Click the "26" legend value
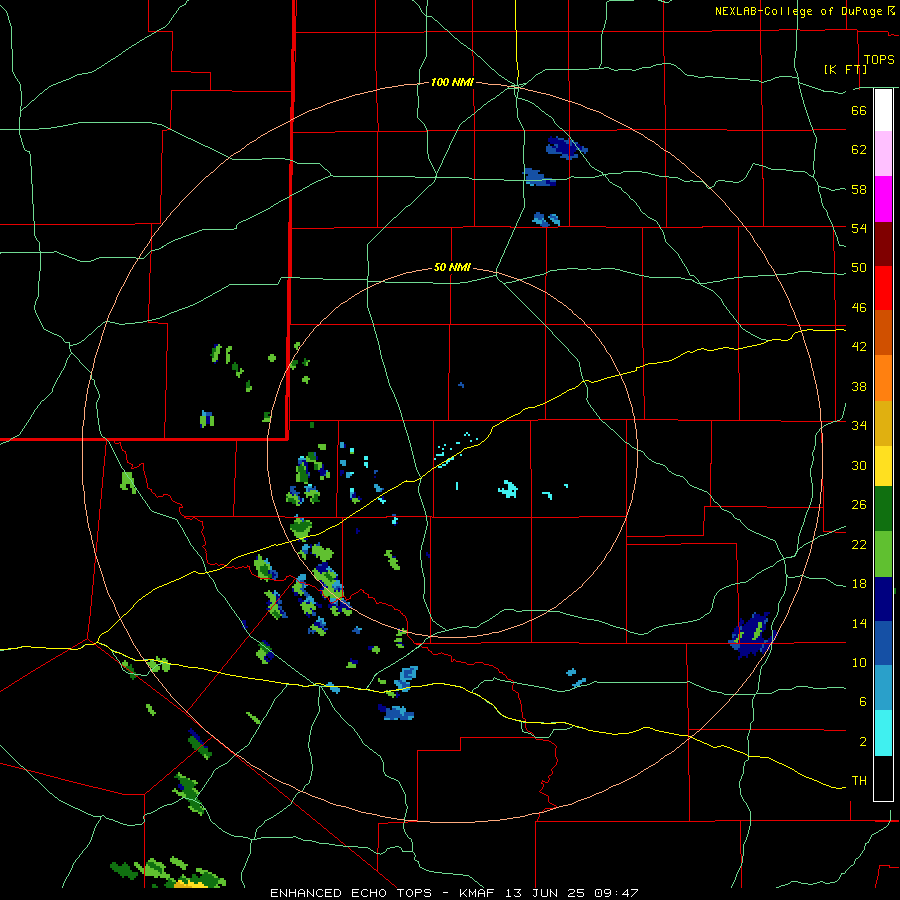 tap(859, 505)
